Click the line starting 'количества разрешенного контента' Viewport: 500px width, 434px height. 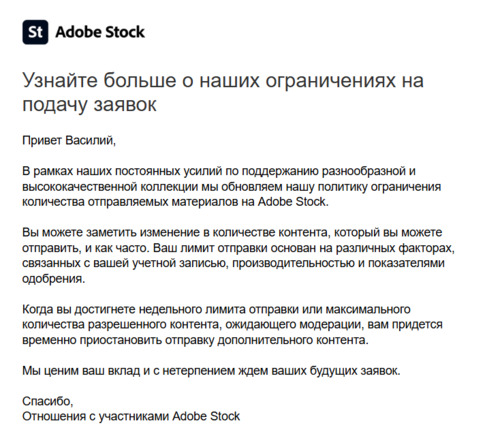click(232, 325)
